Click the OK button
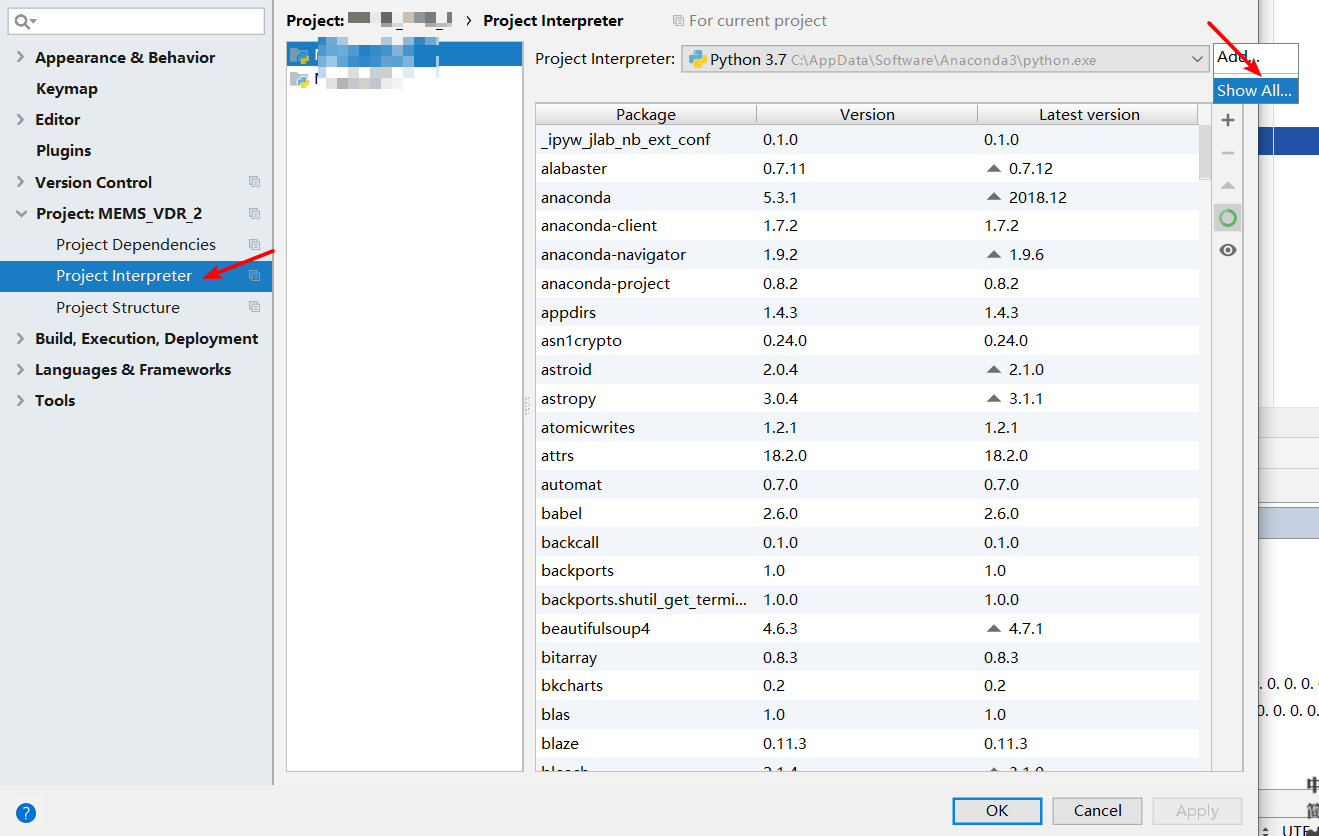Viewport: 1319px width, 836px height. click(x=997, y=810)
